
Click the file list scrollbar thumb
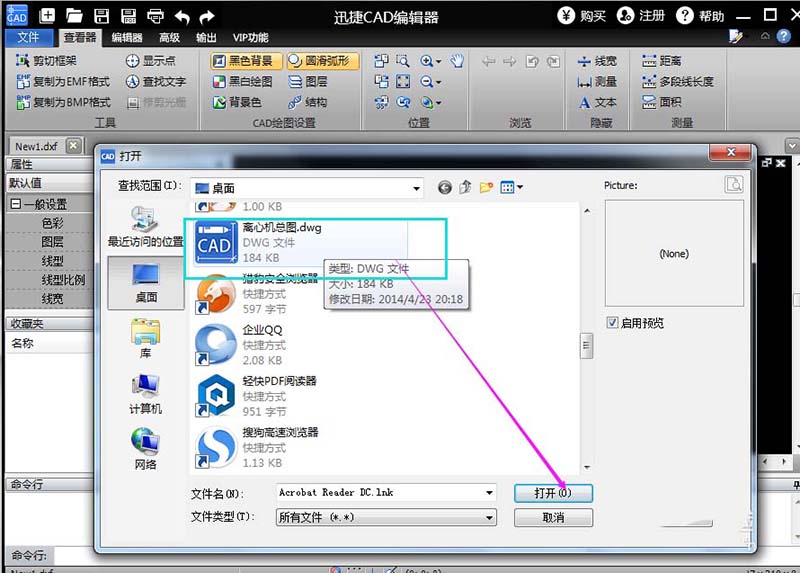click(x=586, y=345)
